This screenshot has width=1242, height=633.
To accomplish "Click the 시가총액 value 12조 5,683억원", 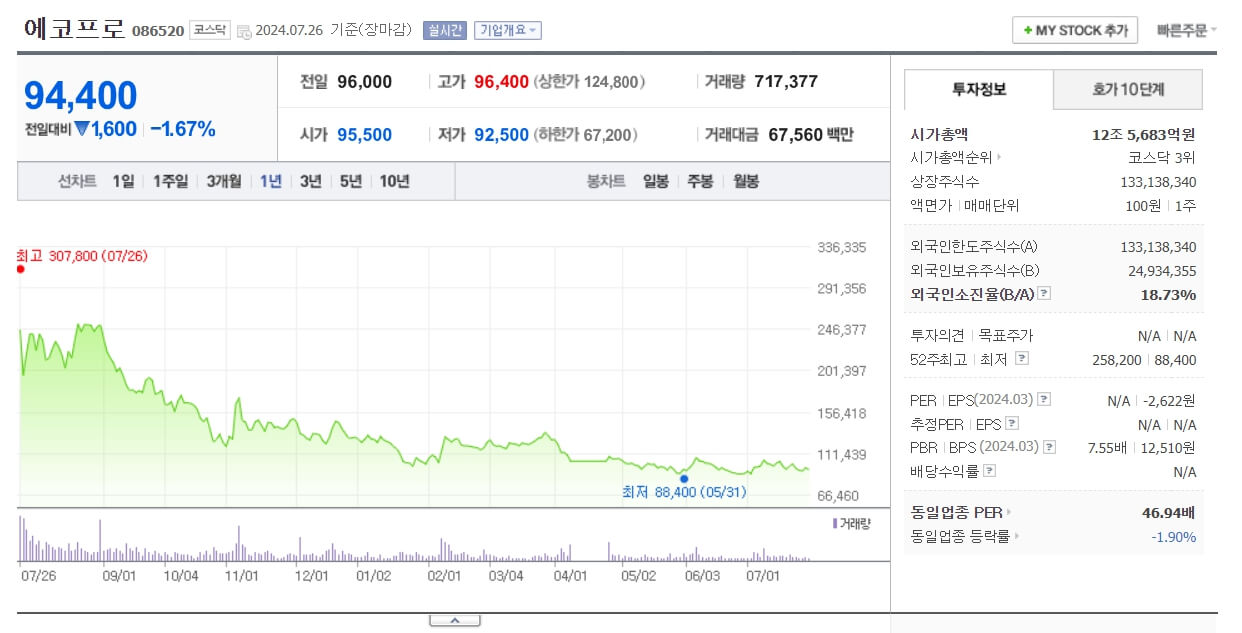I will point(1144,134).
